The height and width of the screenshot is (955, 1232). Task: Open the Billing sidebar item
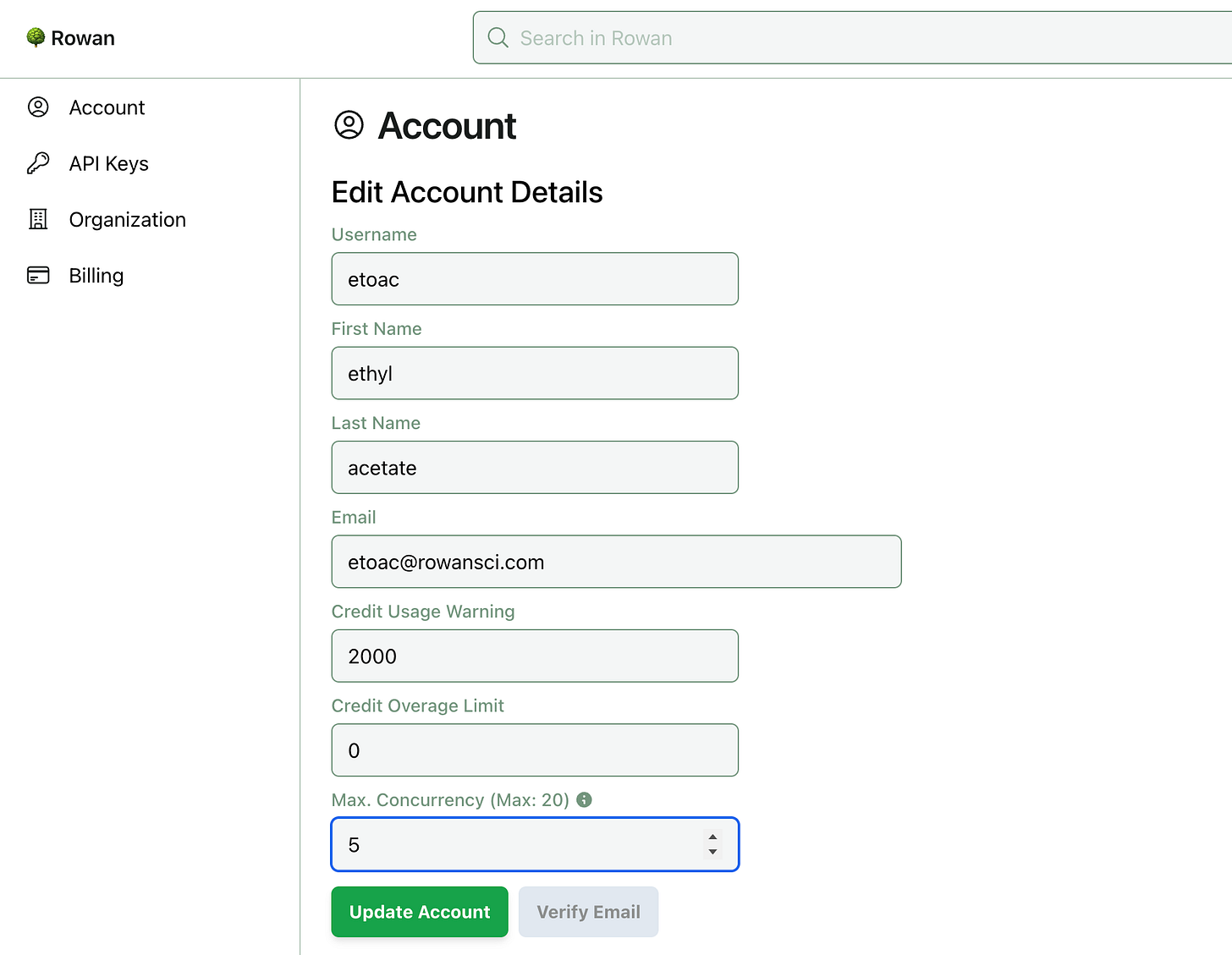(96, 276)
